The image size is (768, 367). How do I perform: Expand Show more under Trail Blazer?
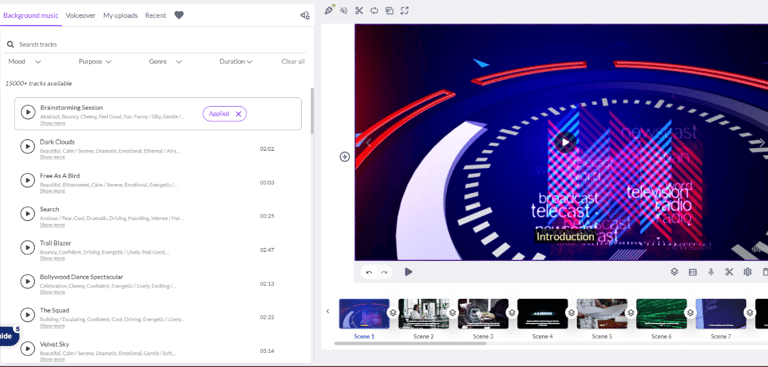[x=52, y=258]
